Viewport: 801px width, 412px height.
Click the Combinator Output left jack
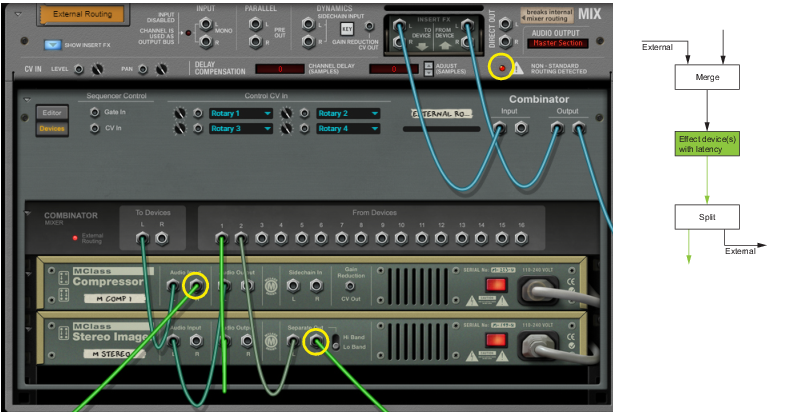click(557, 128)
